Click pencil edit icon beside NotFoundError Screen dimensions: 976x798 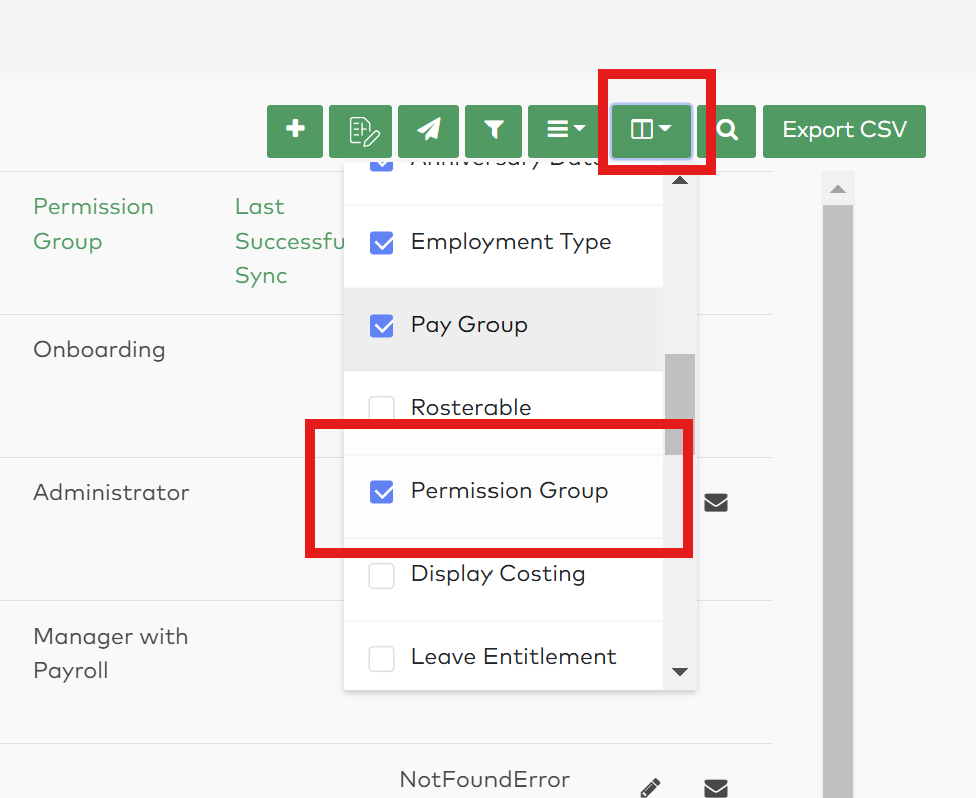click(650, 787)
